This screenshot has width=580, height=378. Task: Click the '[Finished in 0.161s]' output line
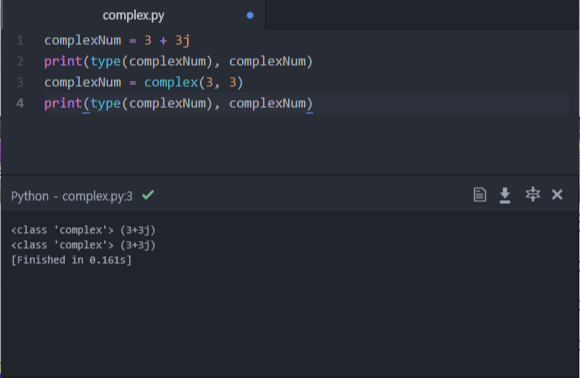coord(71,260)
